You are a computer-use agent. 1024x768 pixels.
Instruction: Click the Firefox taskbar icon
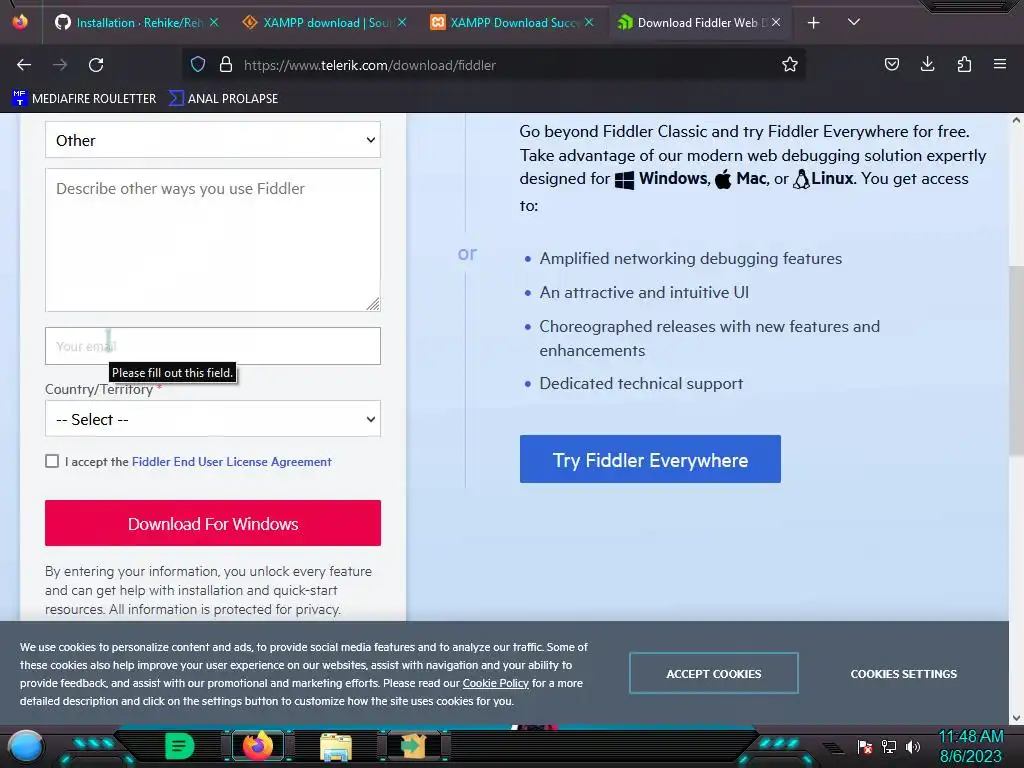pyautogui.click(x=258, y=746)
